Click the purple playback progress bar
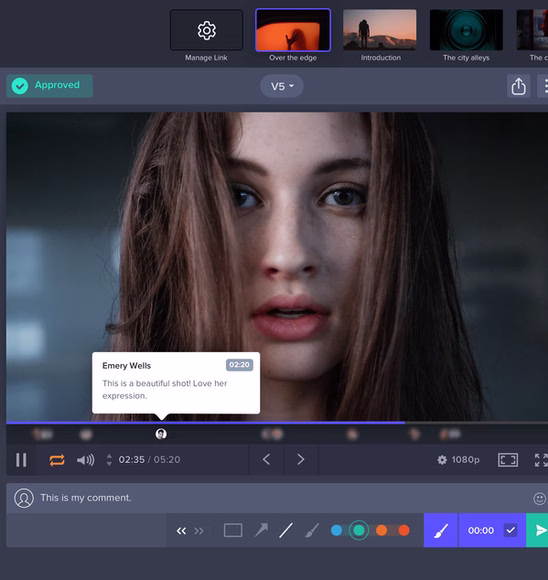 tap(205, 422)
